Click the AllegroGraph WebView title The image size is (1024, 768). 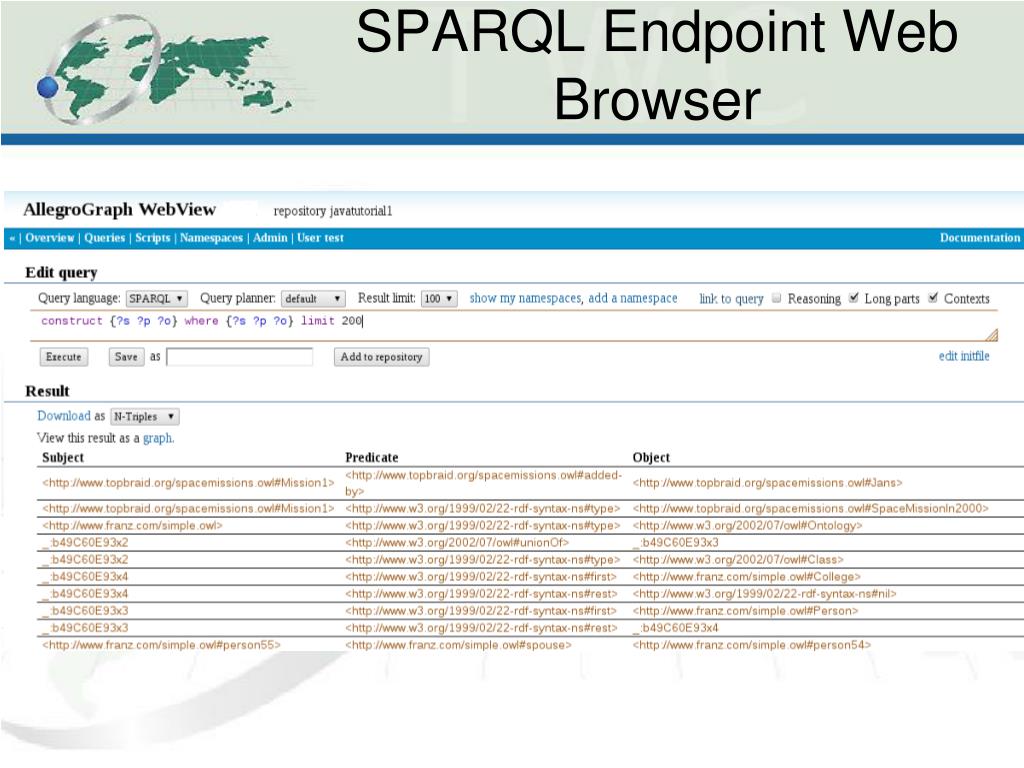click(x=120, y=210)
